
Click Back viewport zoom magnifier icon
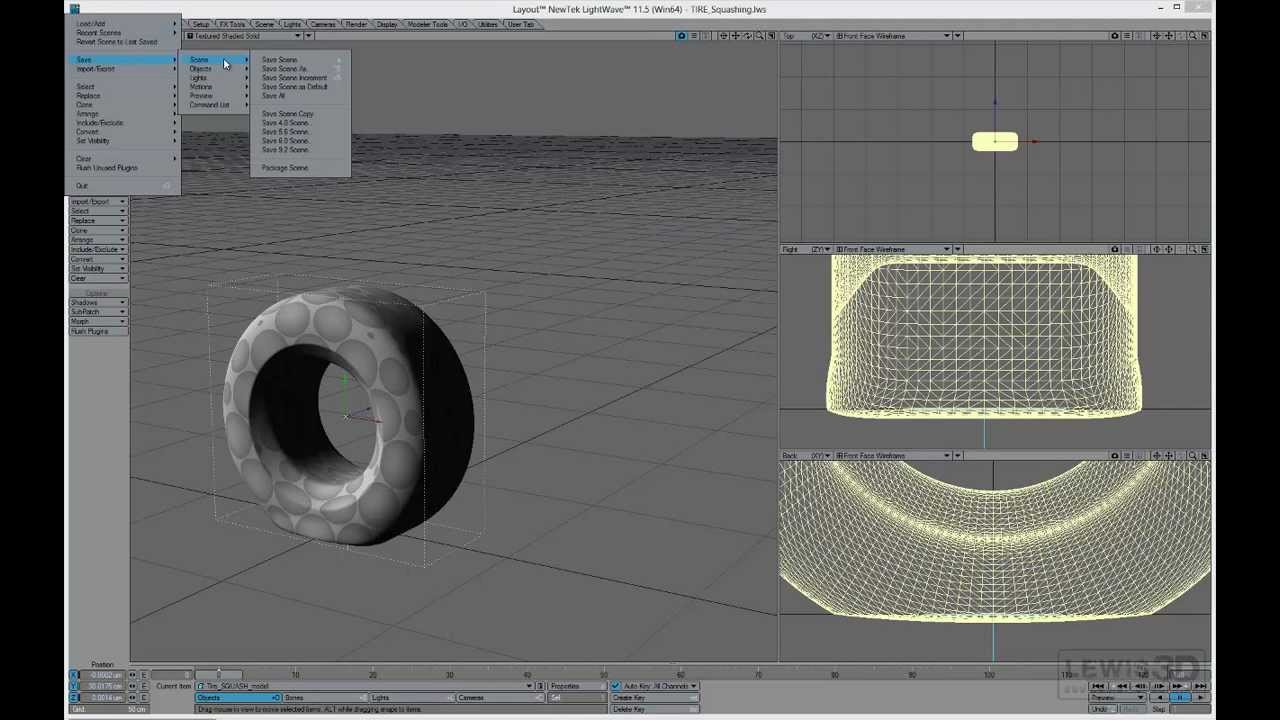pyautogui.click(x=1193, y=455)
